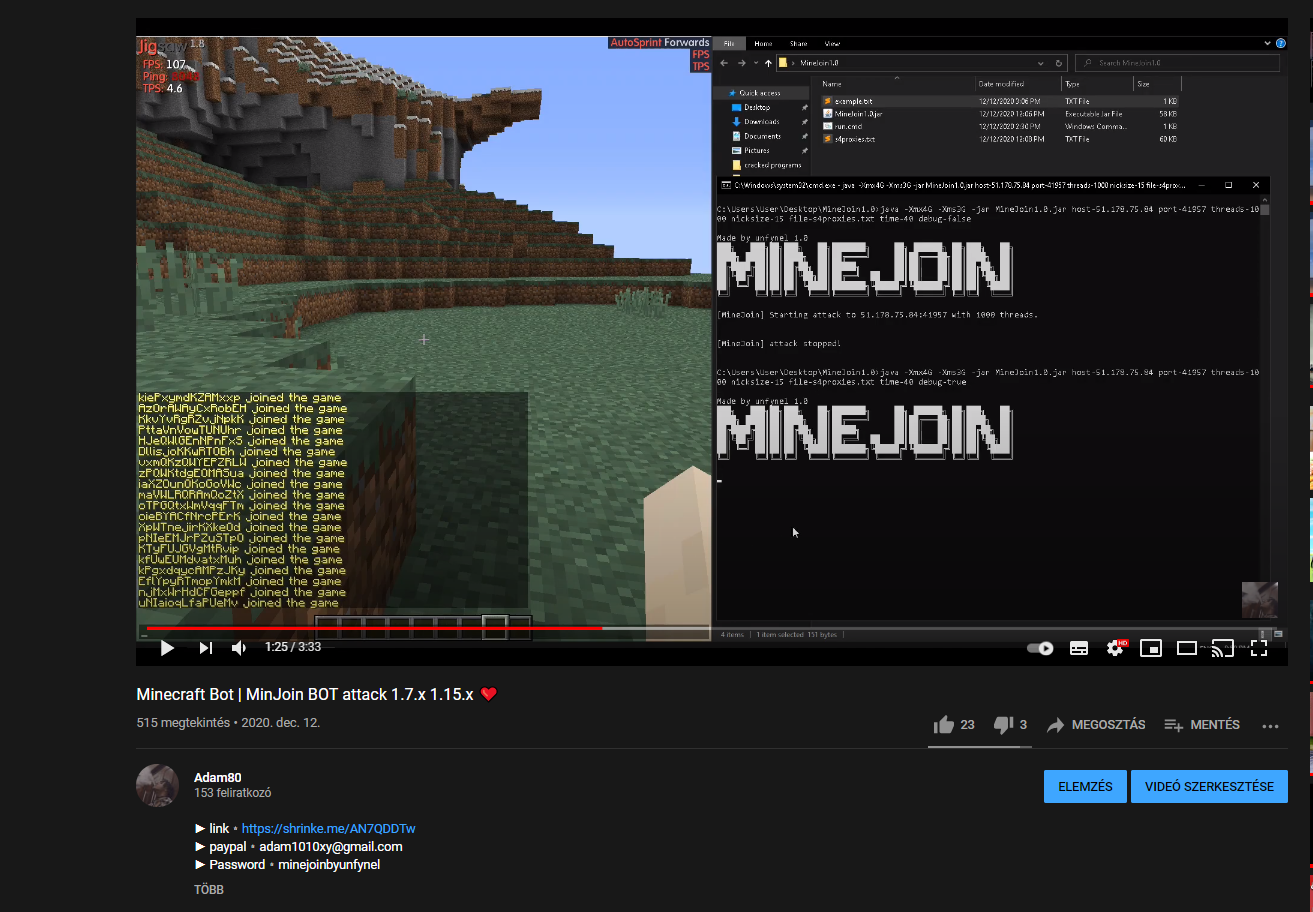Open the address bar history dropdown

pyautogui.click(x=1040, y=63)
